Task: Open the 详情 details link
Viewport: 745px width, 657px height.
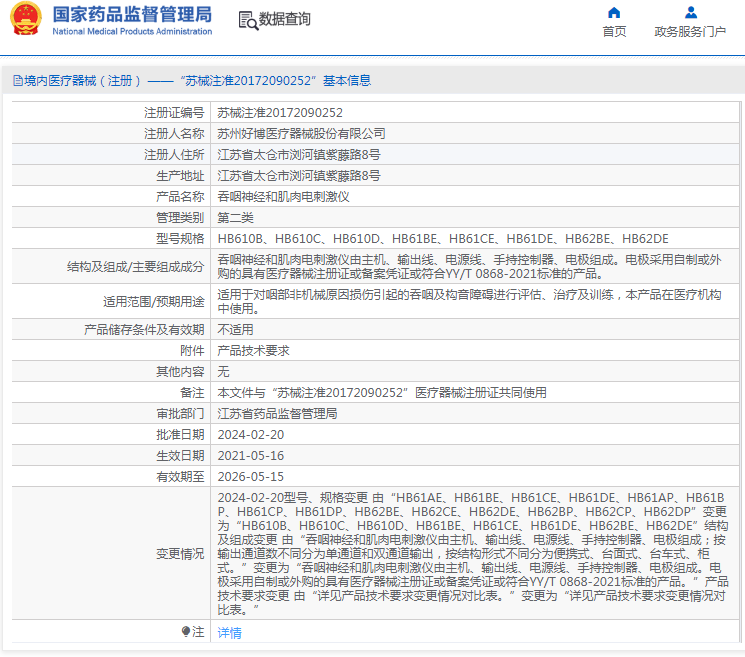Action: (x=230, y=633)
